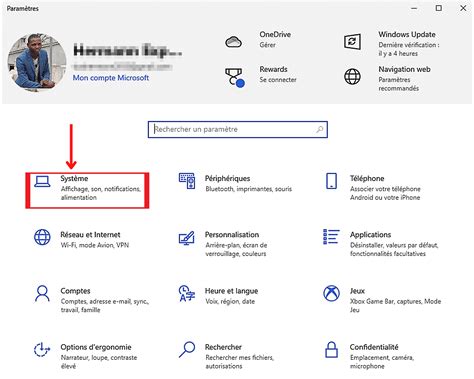Click Xbox Game Bar, captures description

(x=395, y=306)
